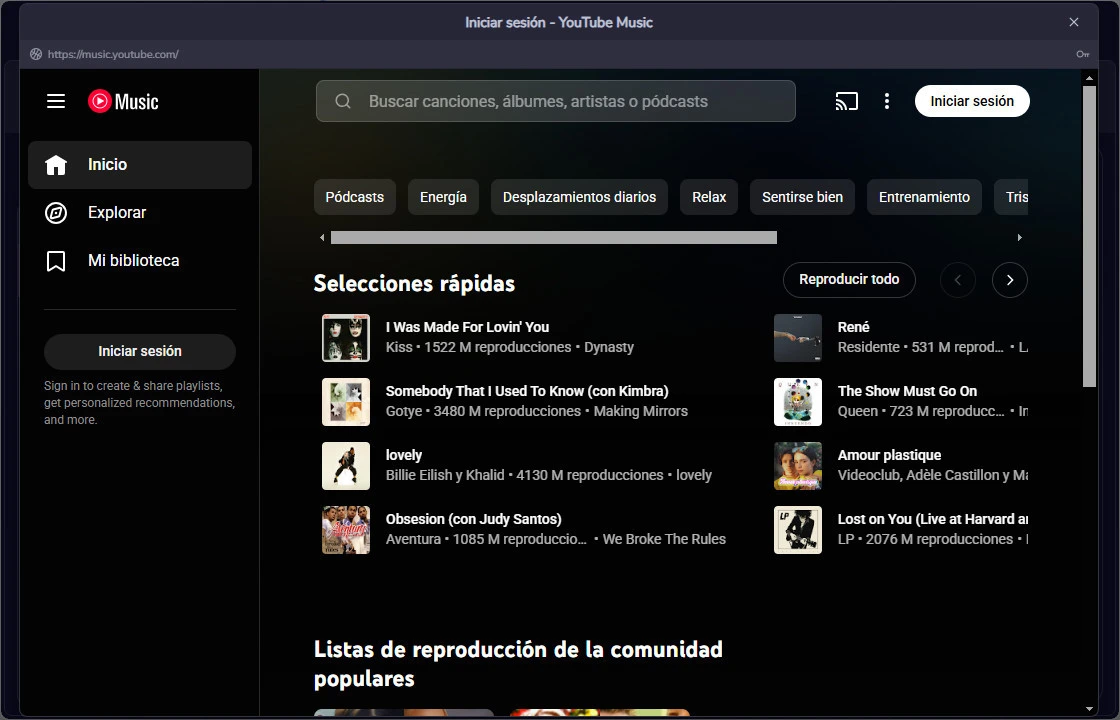Viewport: 1120px width, 720px height.
Task: Open the Sentirse bien category
Action: point(801,197)
